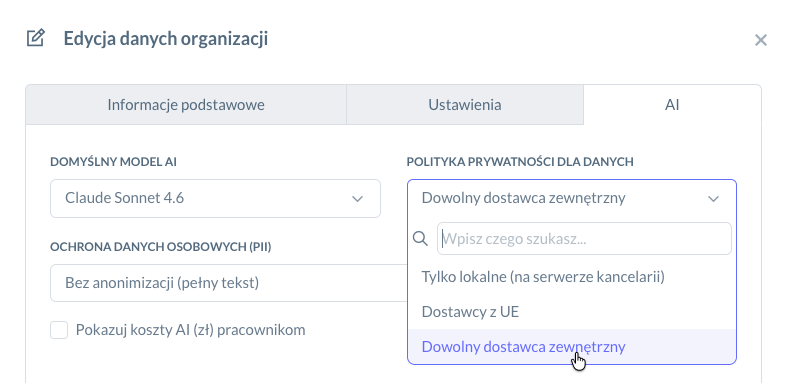Click the Pokazuj koszty AI (zł) pracownikom label
This screenshot has height=383, width=801.
click(191, 330)
